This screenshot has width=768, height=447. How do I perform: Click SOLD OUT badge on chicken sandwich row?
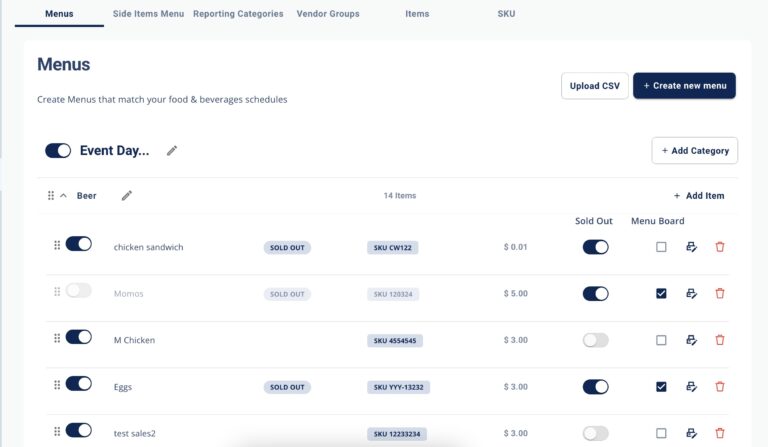[287, 248]
